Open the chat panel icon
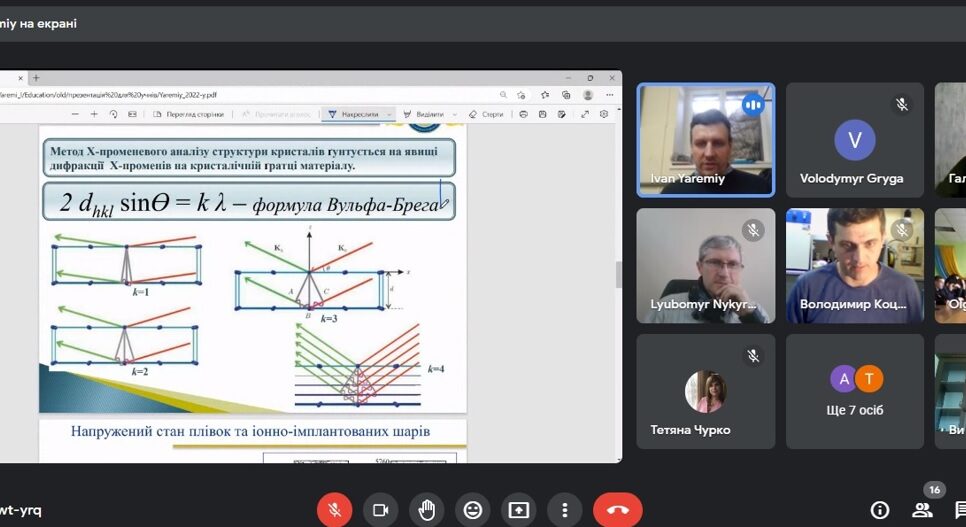 (x=959, y=510)
